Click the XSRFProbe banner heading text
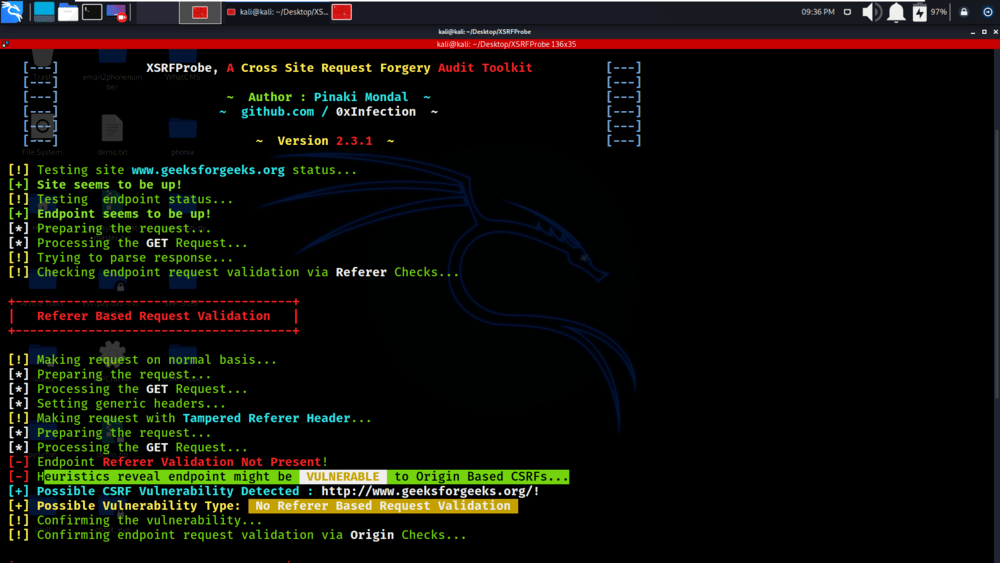1000x563 pixels. (339, 68)
